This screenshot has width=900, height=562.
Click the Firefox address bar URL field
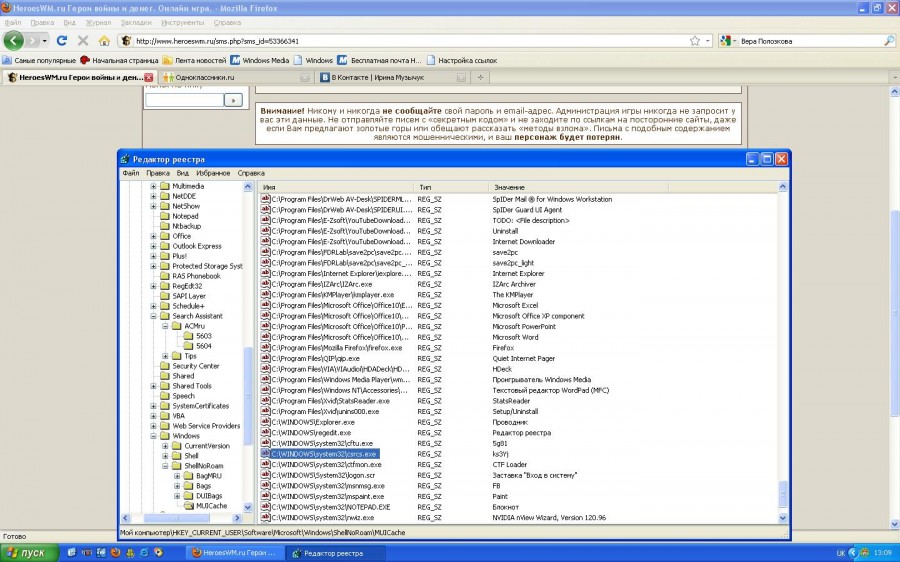pyautogui.click(x=402, y=41)
